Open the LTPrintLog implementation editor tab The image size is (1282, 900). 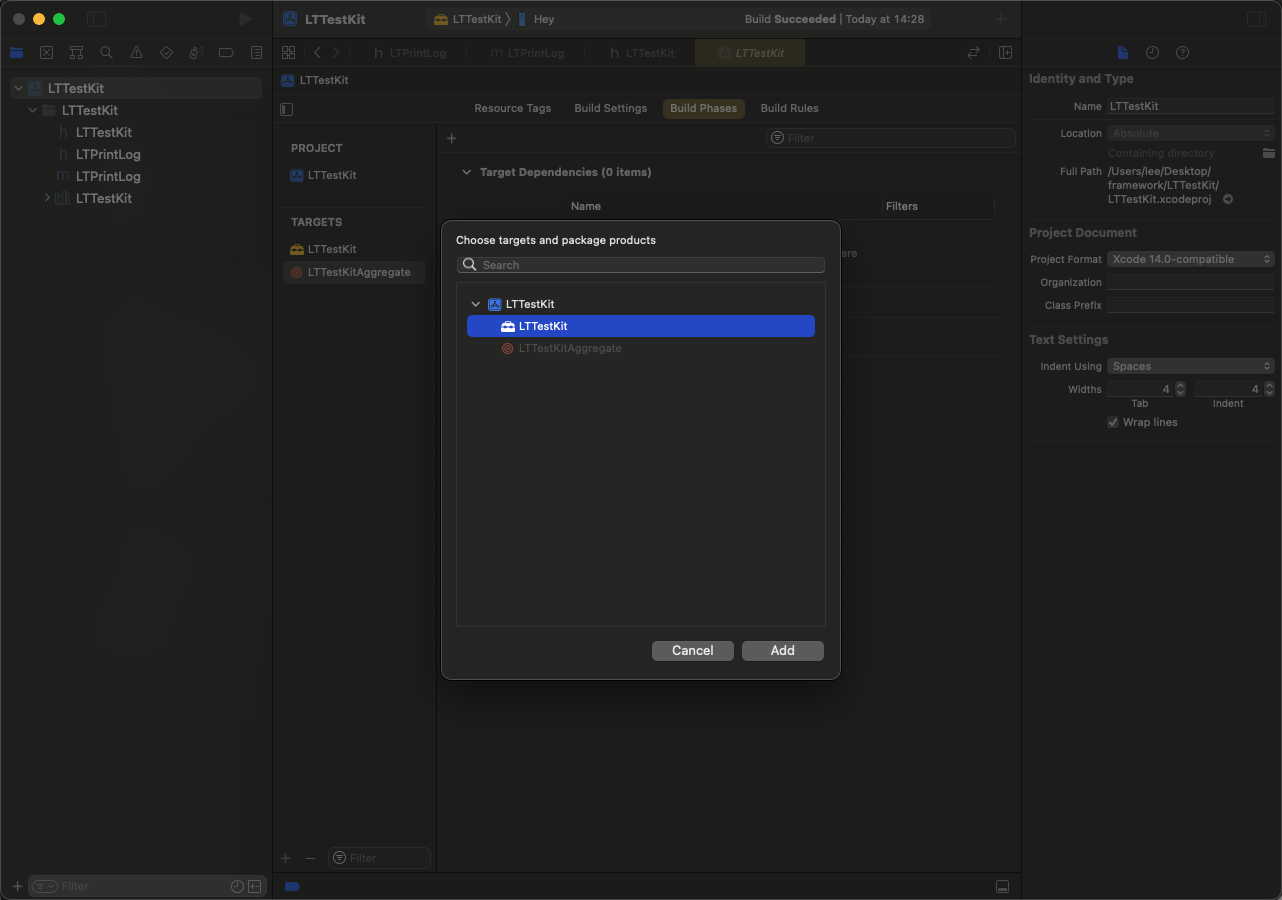pos(527,53)
